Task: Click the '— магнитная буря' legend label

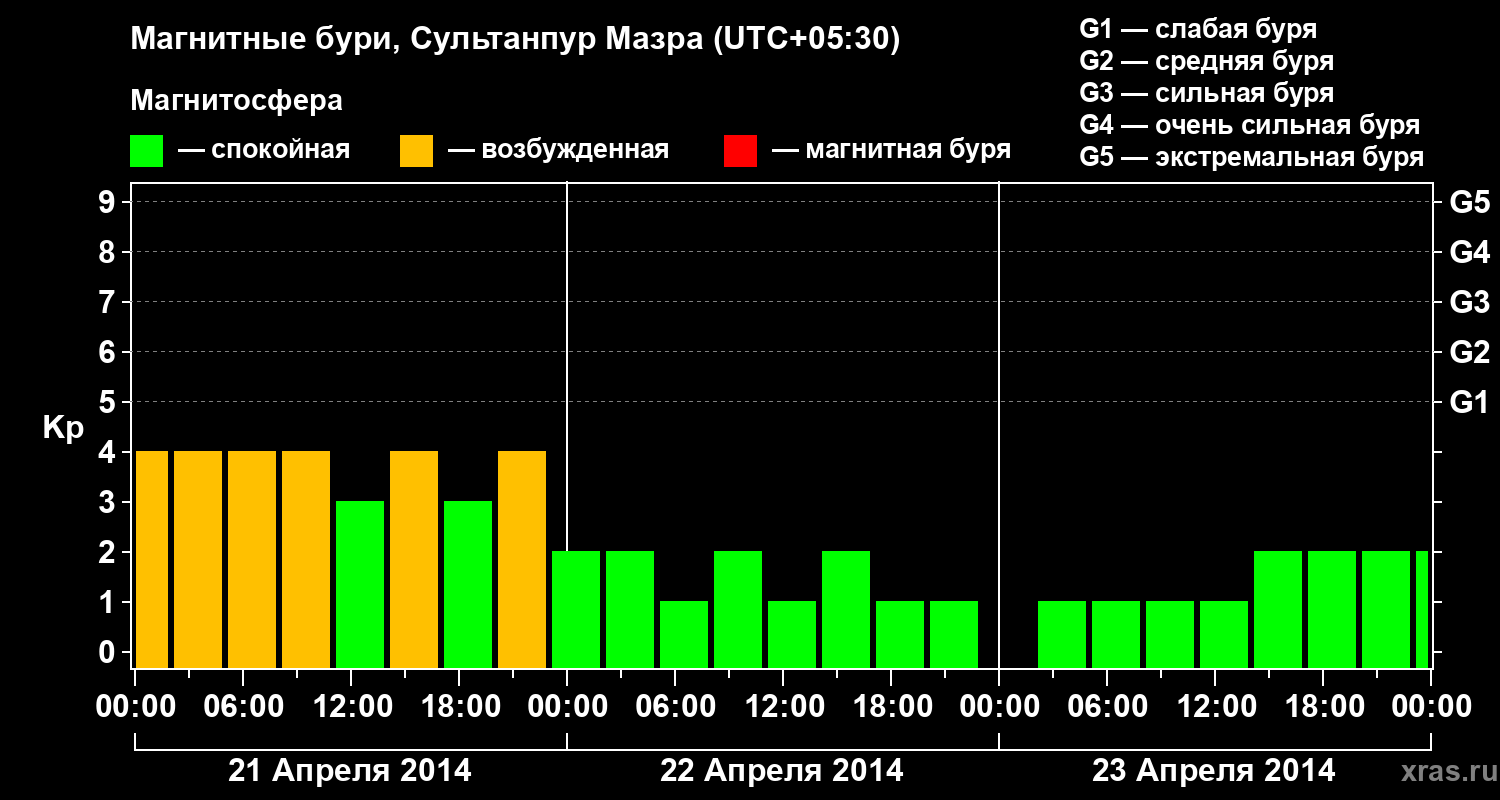Action: pos(891,151)
